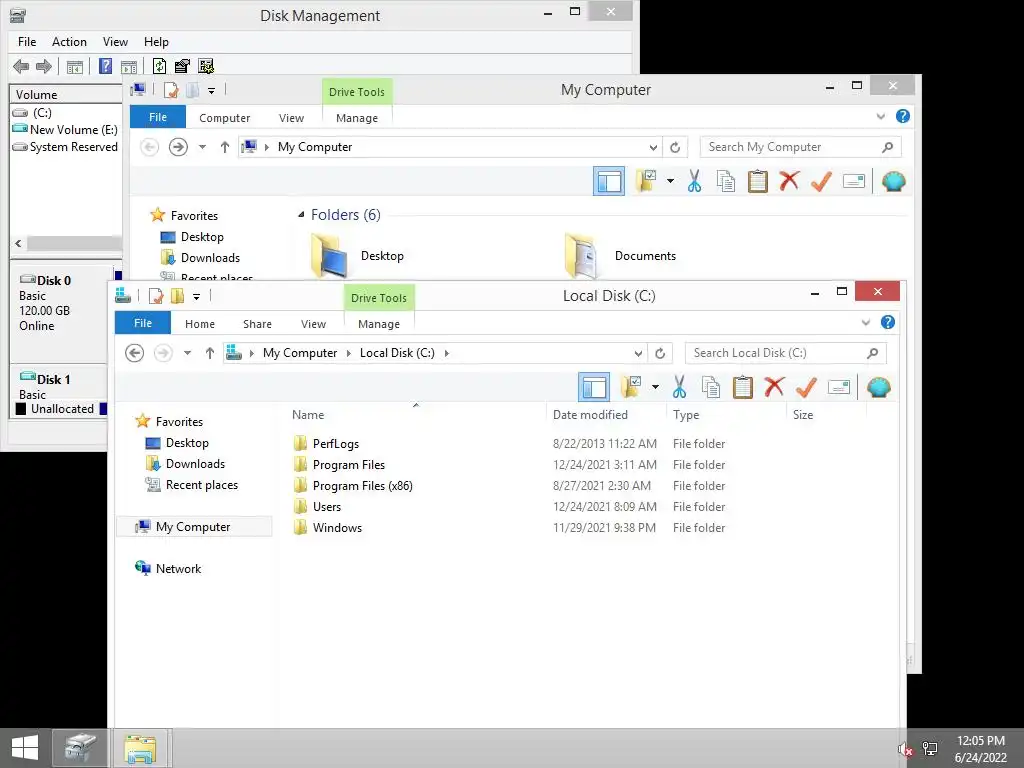Click the red X delete icon in My Computer toolbar
The image size is (1024, 768).
coord(790,180)
